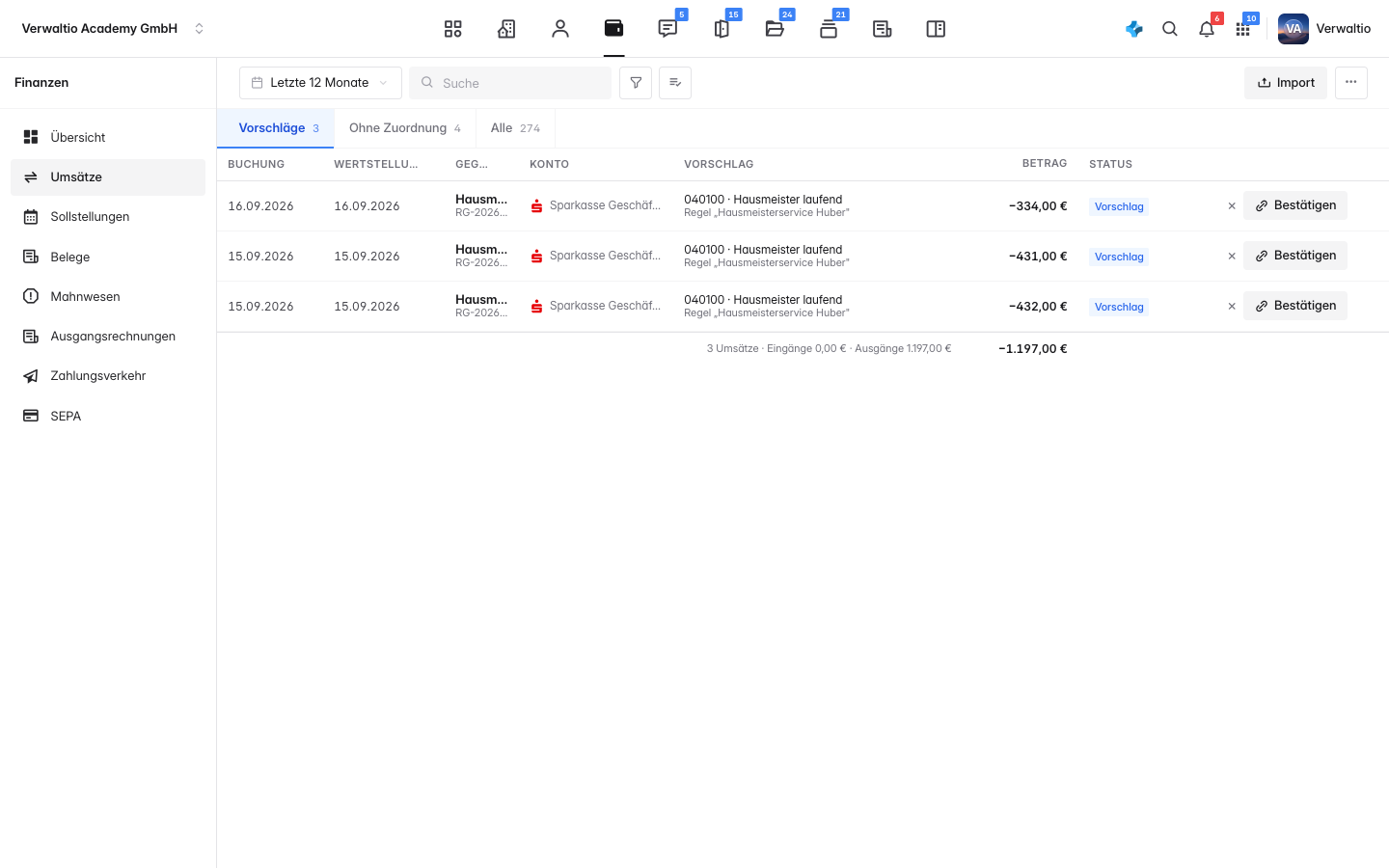Click the filter funnel icon
This screenshot has width=1389, height=868.
click(636, 83)
